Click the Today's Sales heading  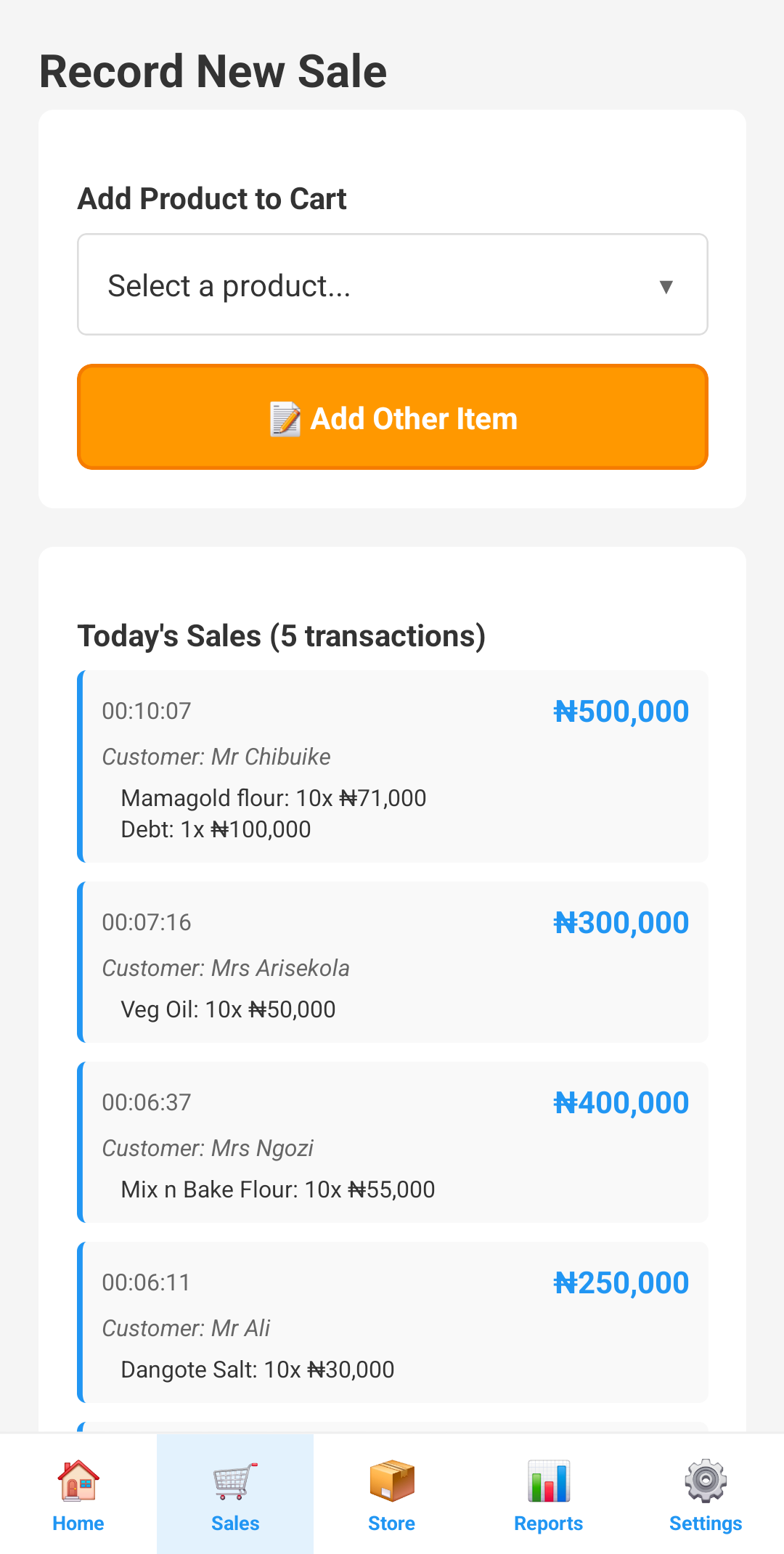point(282,636)
